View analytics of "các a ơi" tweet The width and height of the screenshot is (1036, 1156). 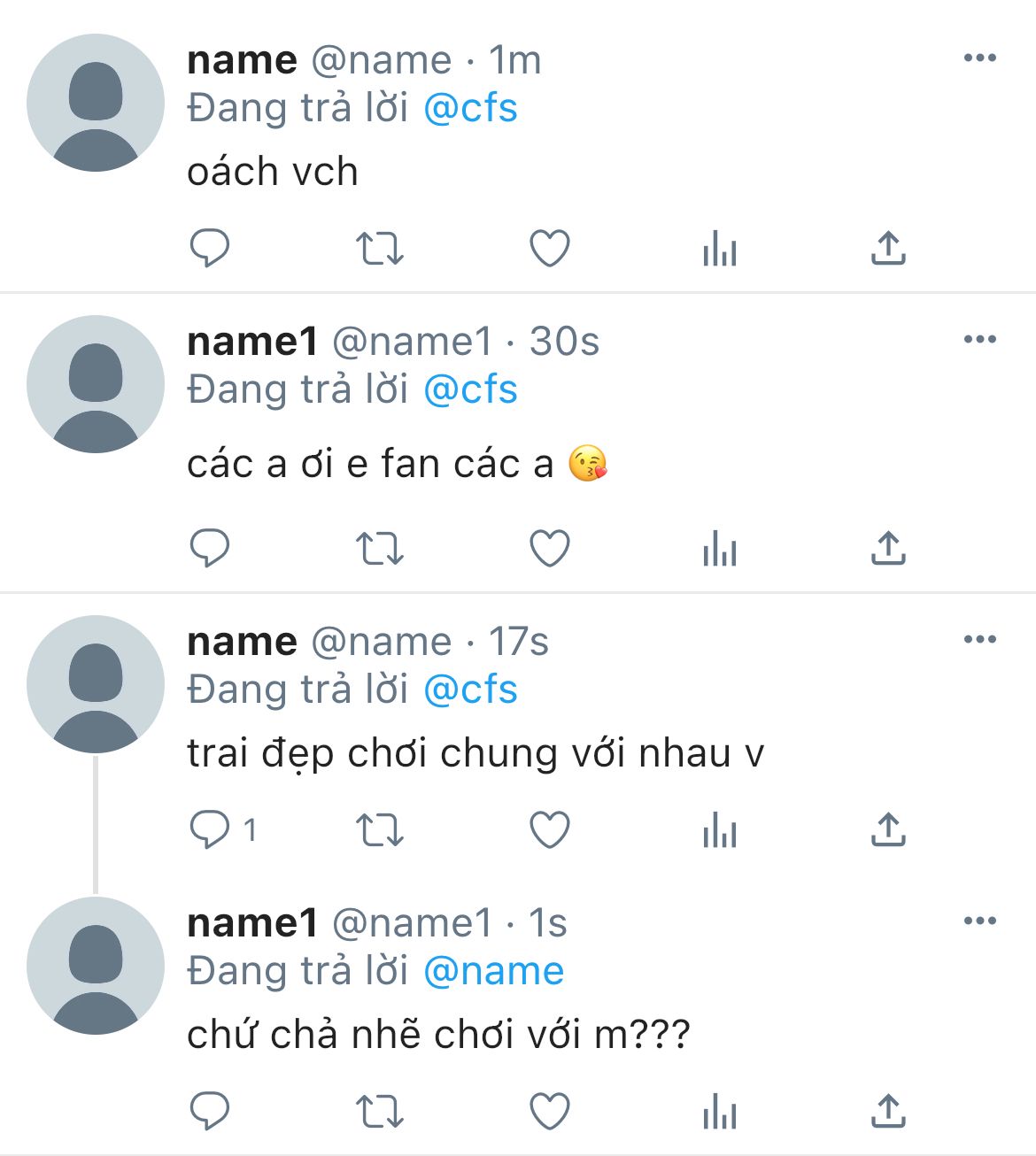click(719, 550)
